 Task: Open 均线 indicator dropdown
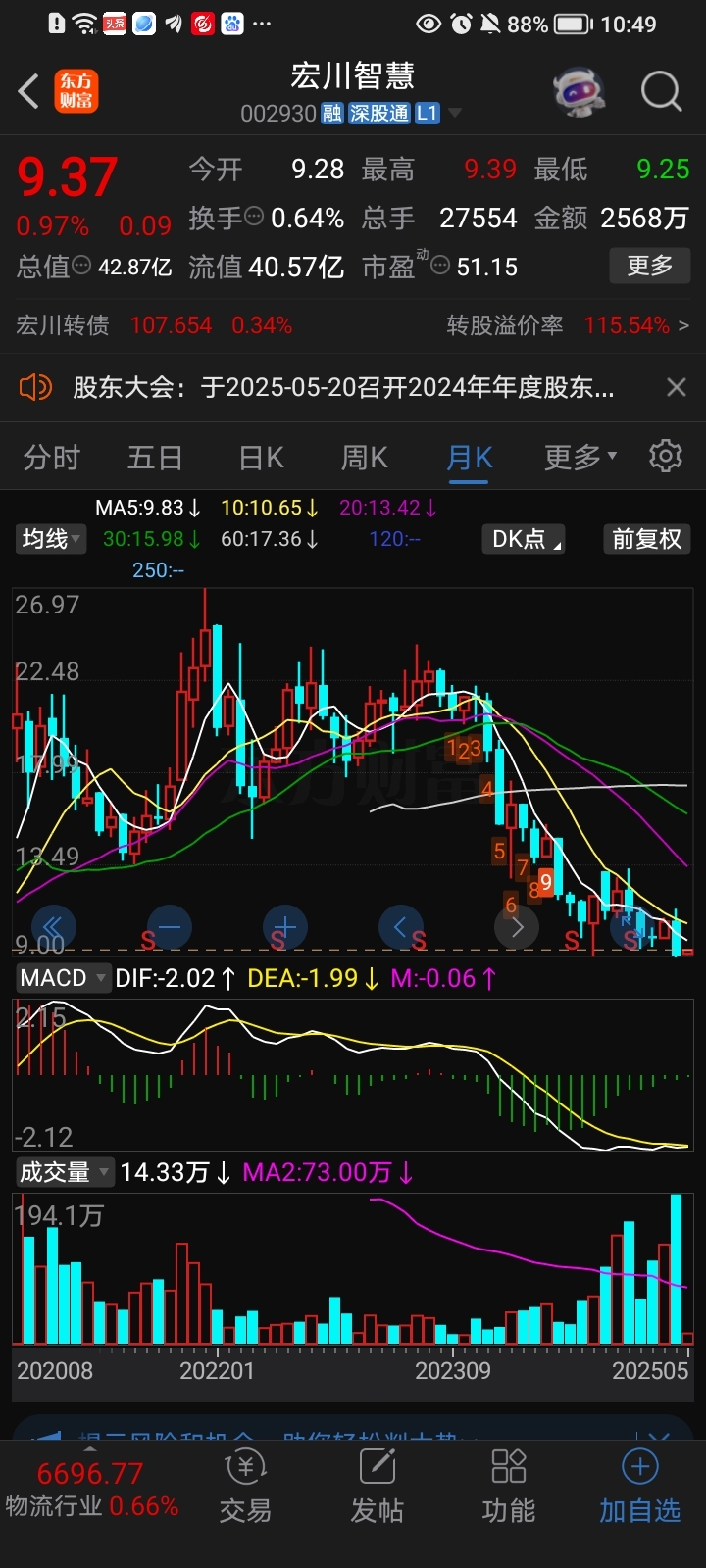[x=51, y=539]
